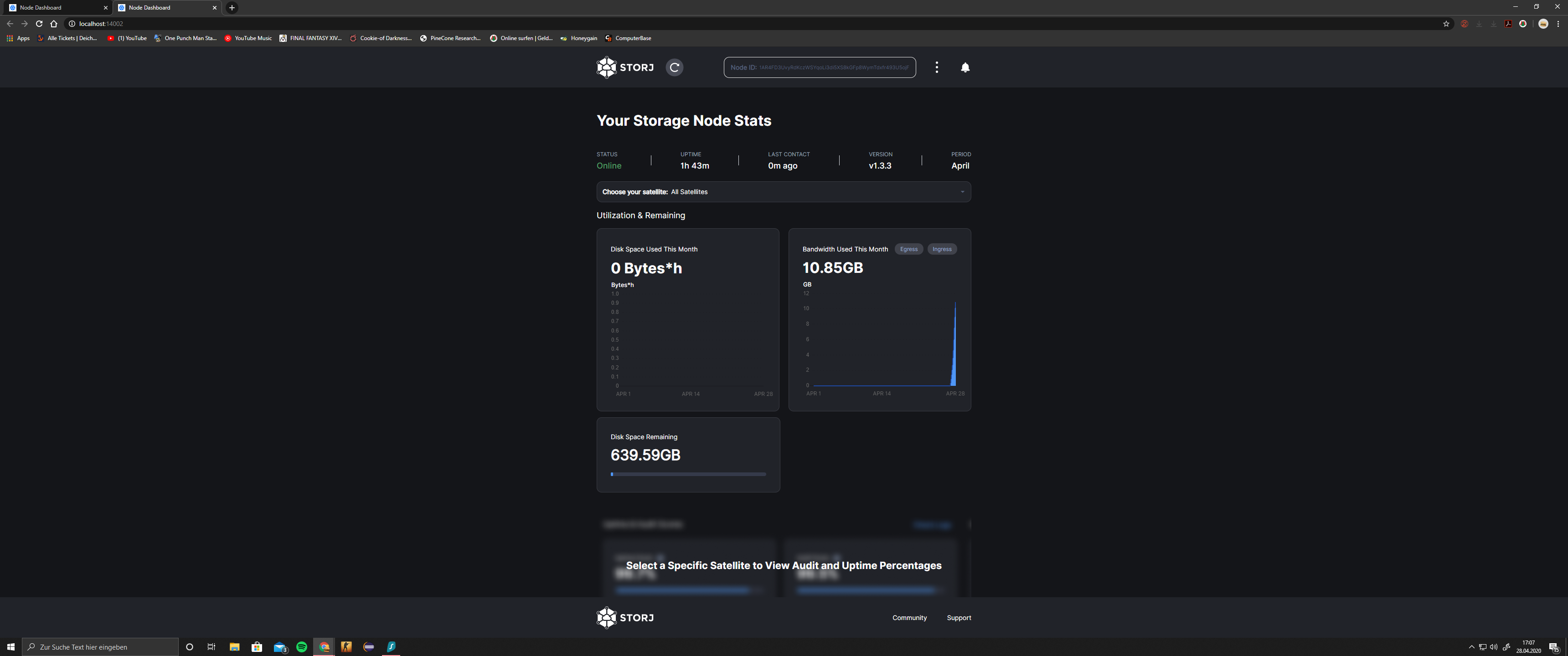Open the three-dot options menu
Image resolution: width=1568 pixels, height=656 pixels.
[936, 67]
